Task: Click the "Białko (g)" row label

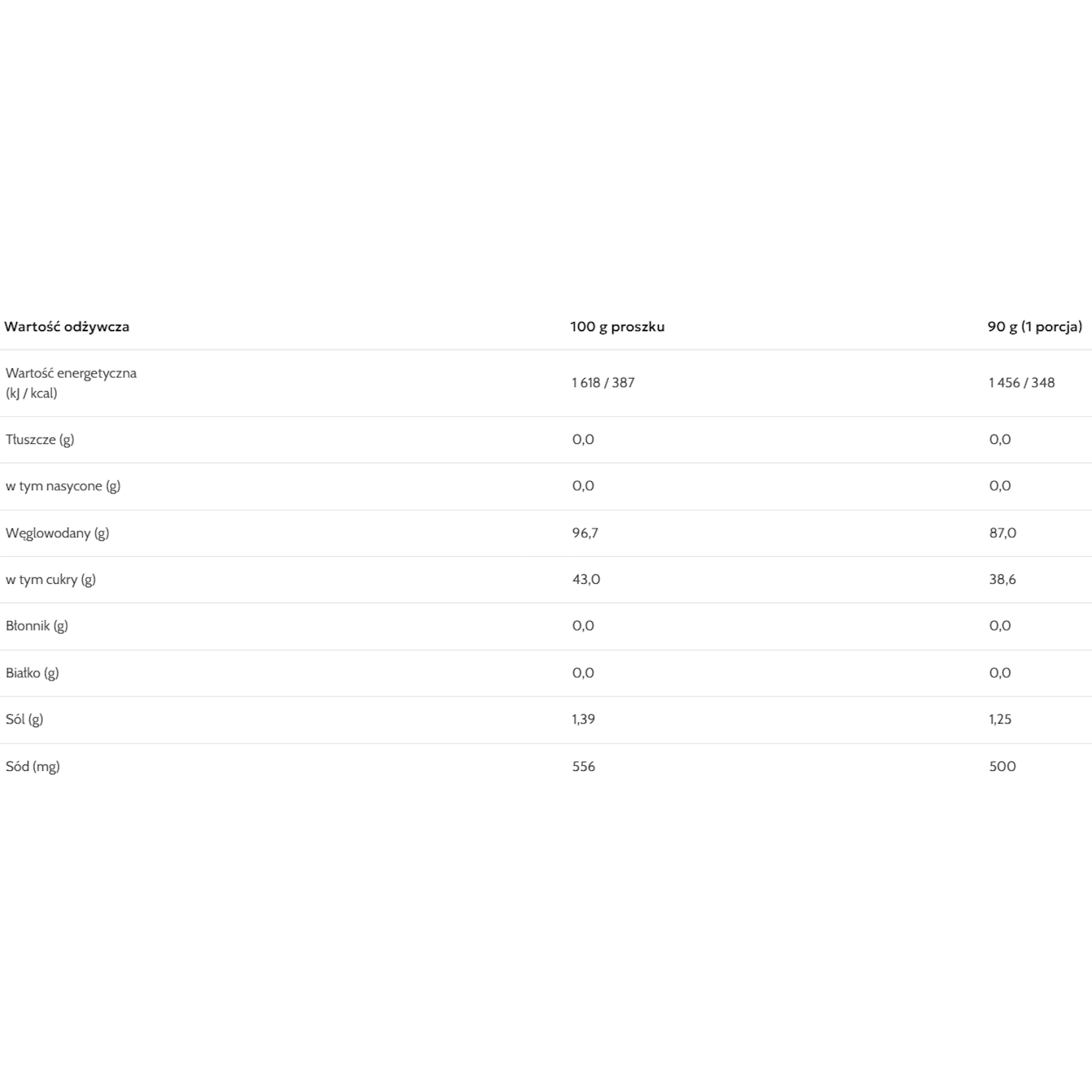Action: (x=32, y=673)
